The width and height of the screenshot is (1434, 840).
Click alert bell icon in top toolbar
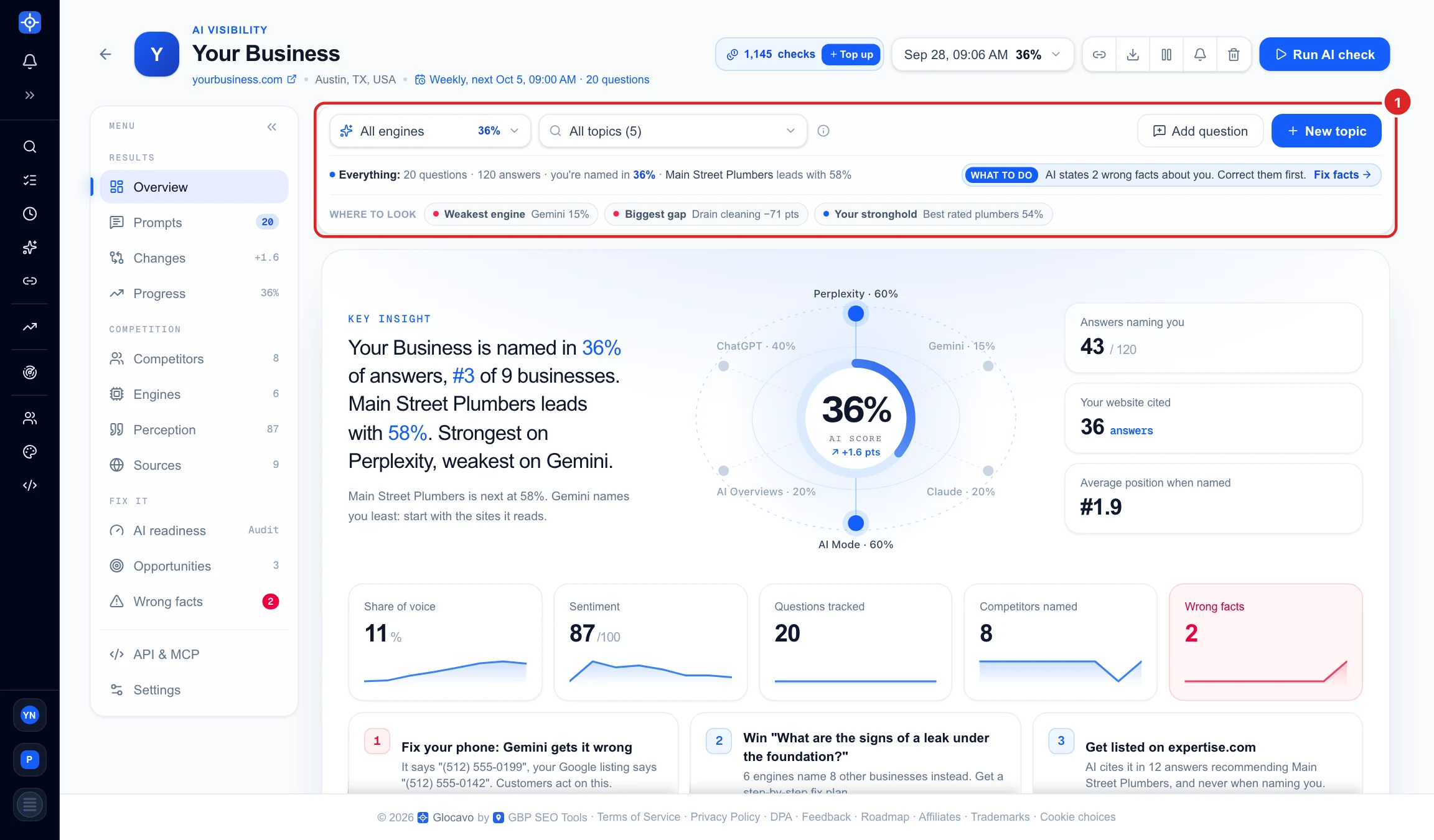(1200, 54)
